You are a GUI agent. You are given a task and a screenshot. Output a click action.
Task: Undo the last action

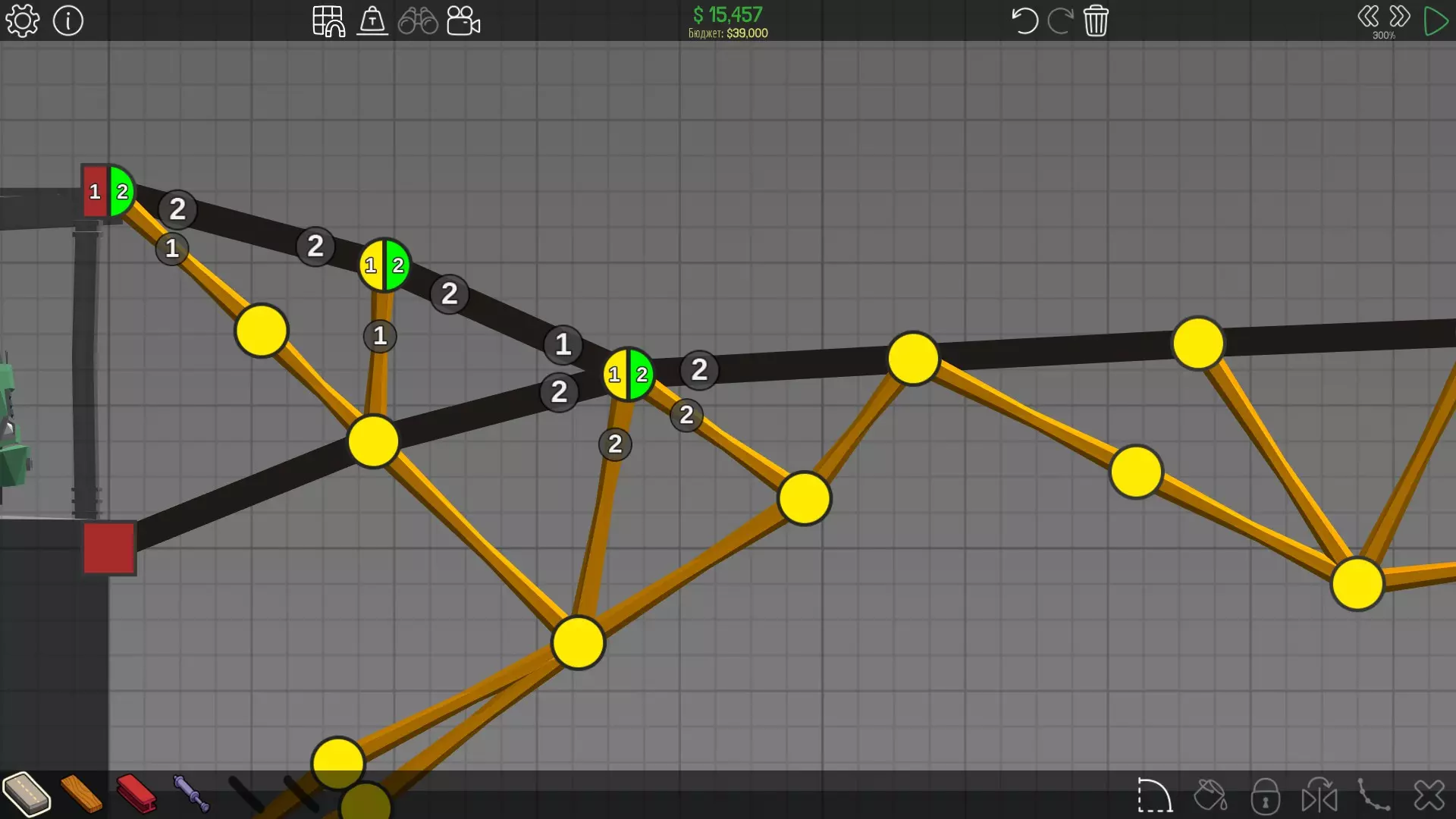[1025, 20]
